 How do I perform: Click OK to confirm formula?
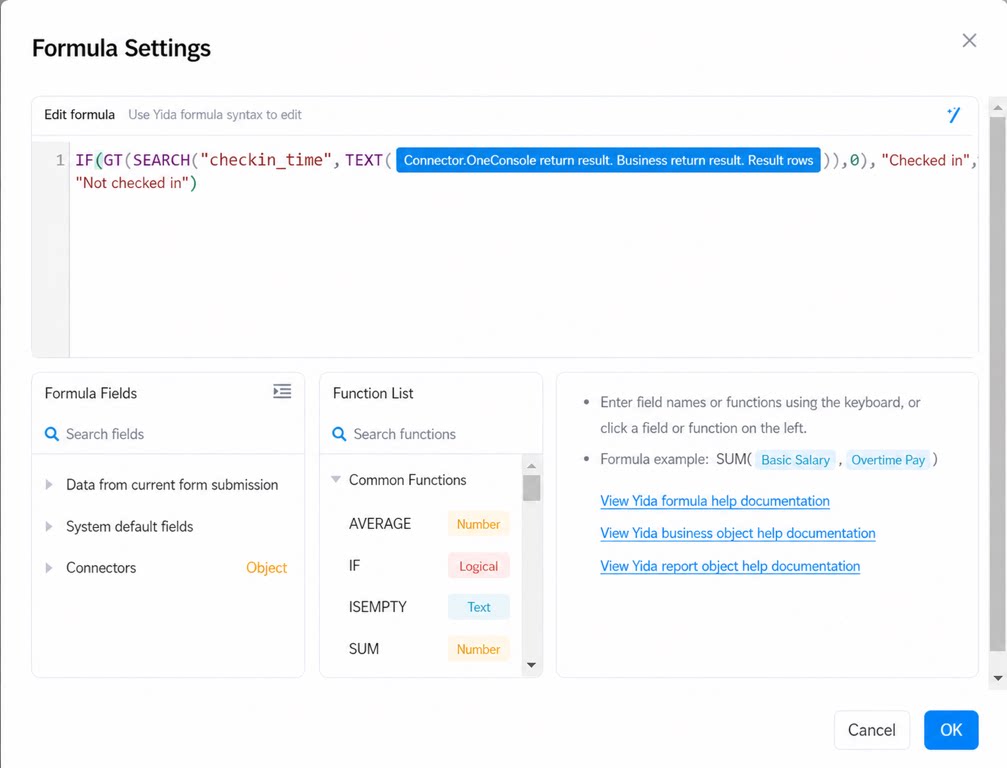(951, 730)
